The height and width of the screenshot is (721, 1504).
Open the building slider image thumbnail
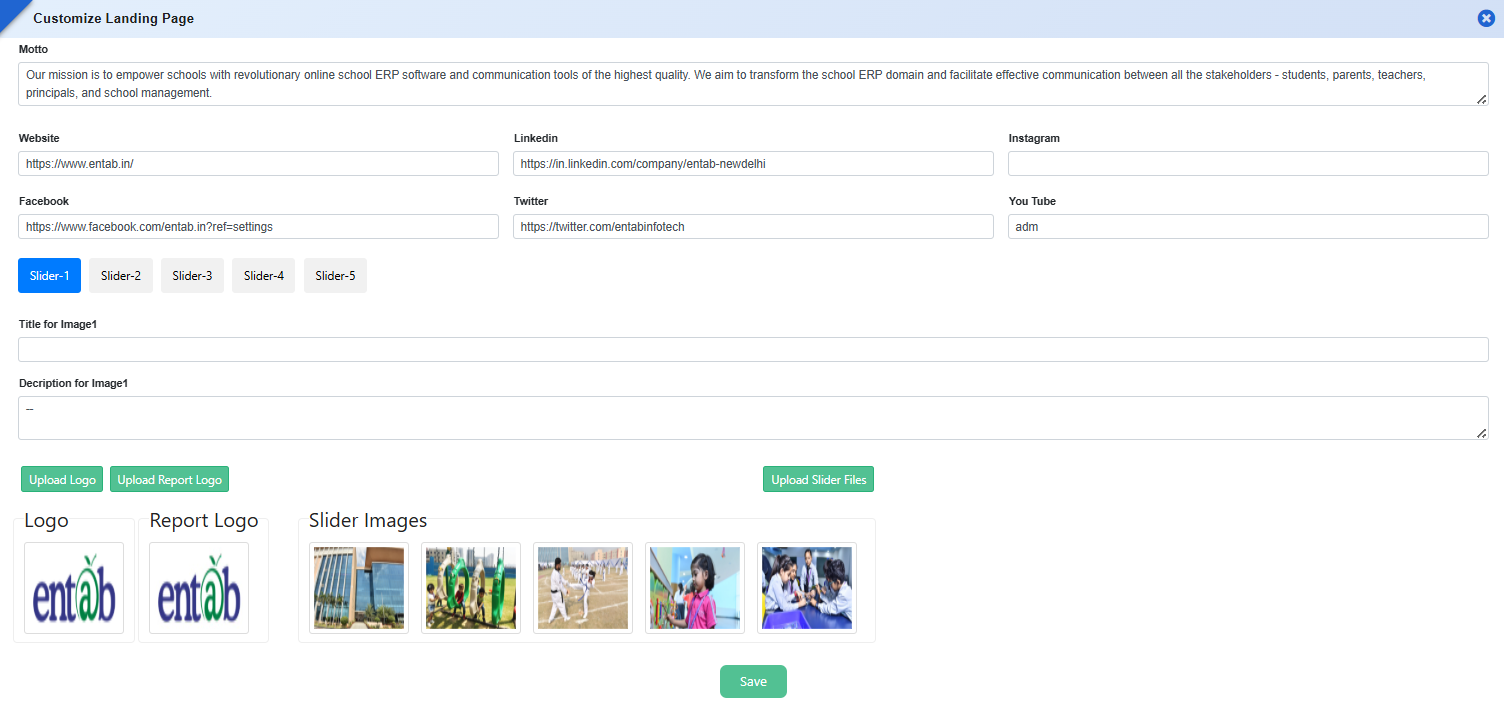[x=359, y=588]
